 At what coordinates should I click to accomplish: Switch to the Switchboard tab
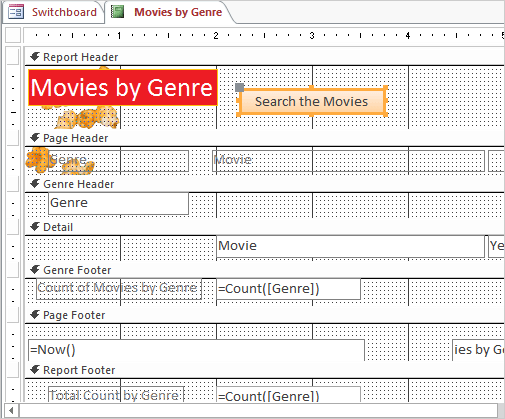[x=53, y=12]
